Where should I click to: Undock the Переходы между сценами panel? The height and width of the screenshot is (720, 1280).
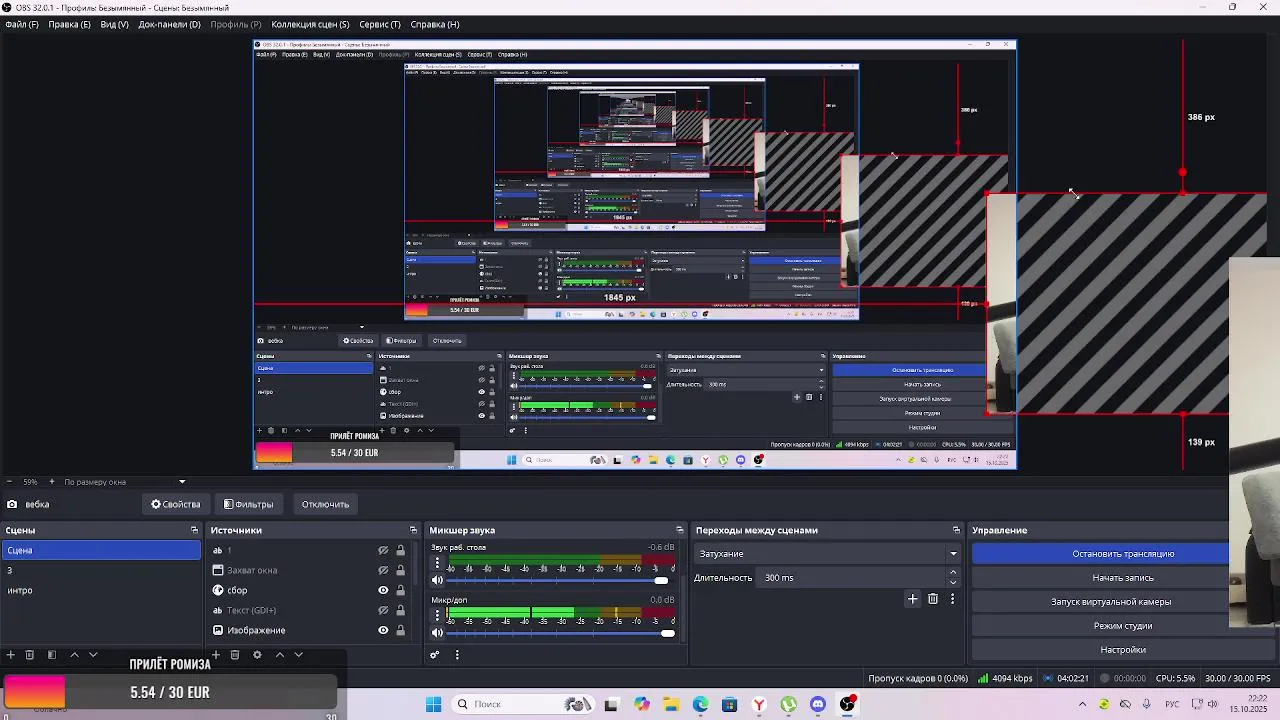point(956,530)
